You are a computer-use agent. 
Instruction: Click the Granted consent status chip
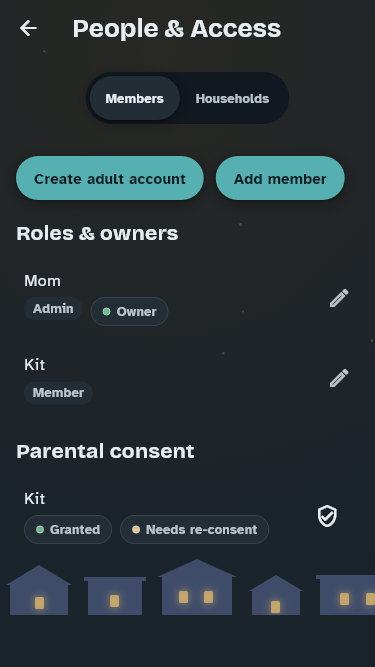(x=68, y=530)
